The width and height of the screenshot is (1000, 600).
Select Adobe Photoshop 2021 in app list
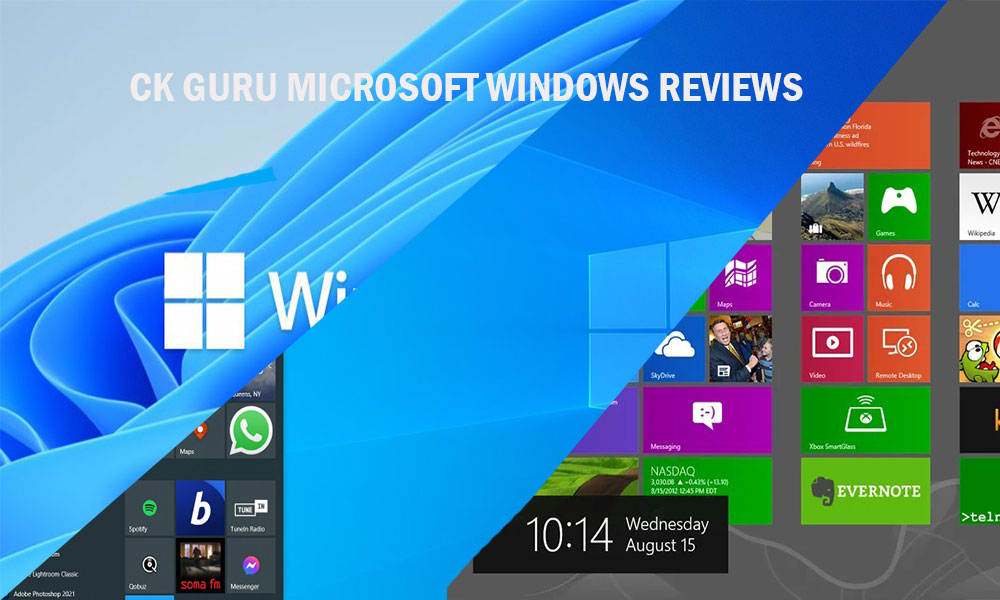coord(44,594)
